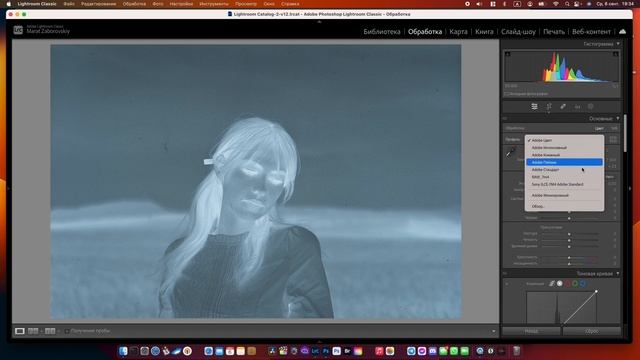The width and height of the screenshot is (640, 360).
Task: Choose the Sony ILCE-7M4 Adobe Standard profile
Action: [x=564, y=184]
